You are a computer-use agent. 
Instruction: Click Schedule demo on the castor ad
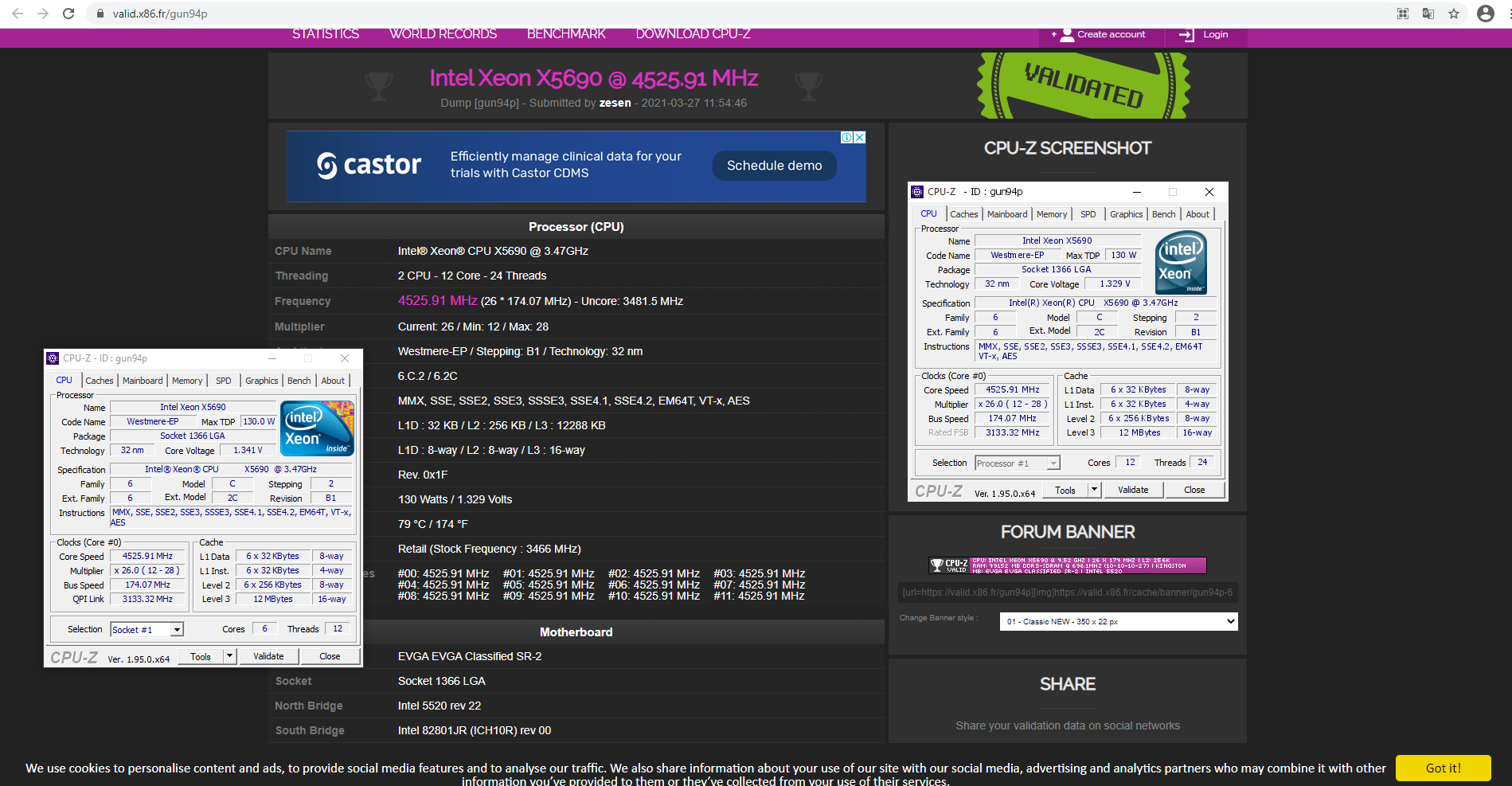coord(774,166)
